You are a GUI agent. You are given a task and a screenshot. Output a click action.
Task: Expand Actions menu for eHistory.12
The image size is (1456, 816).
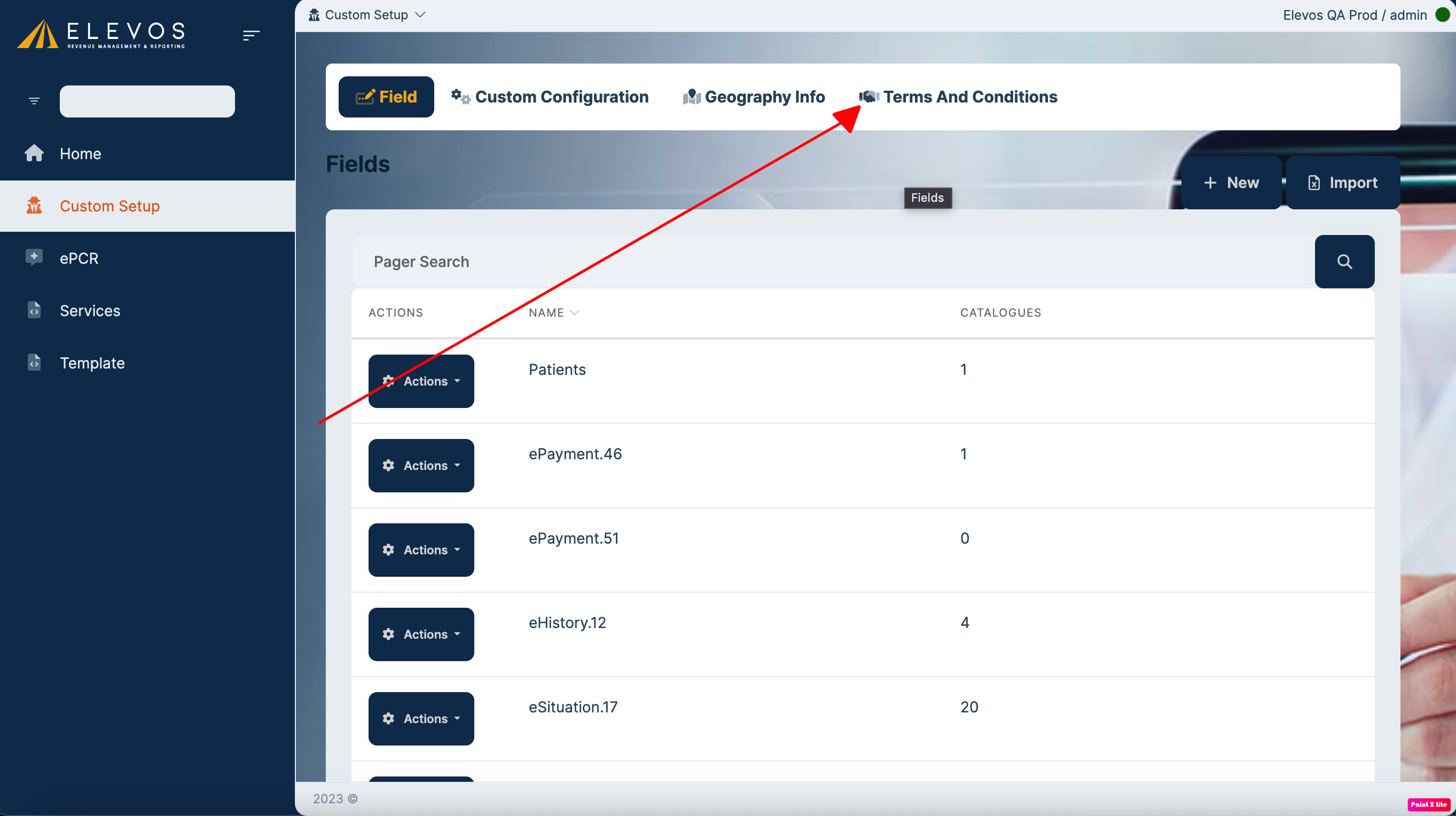421,634
